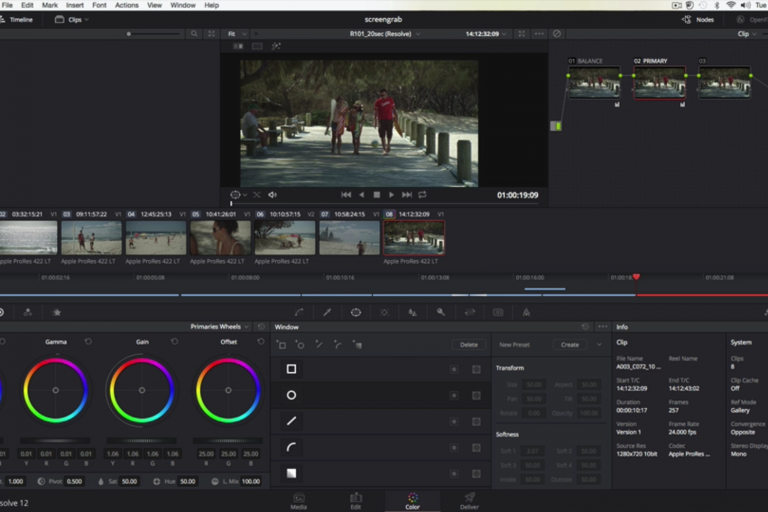Toggle mask mode for circle window

(476, 395)
